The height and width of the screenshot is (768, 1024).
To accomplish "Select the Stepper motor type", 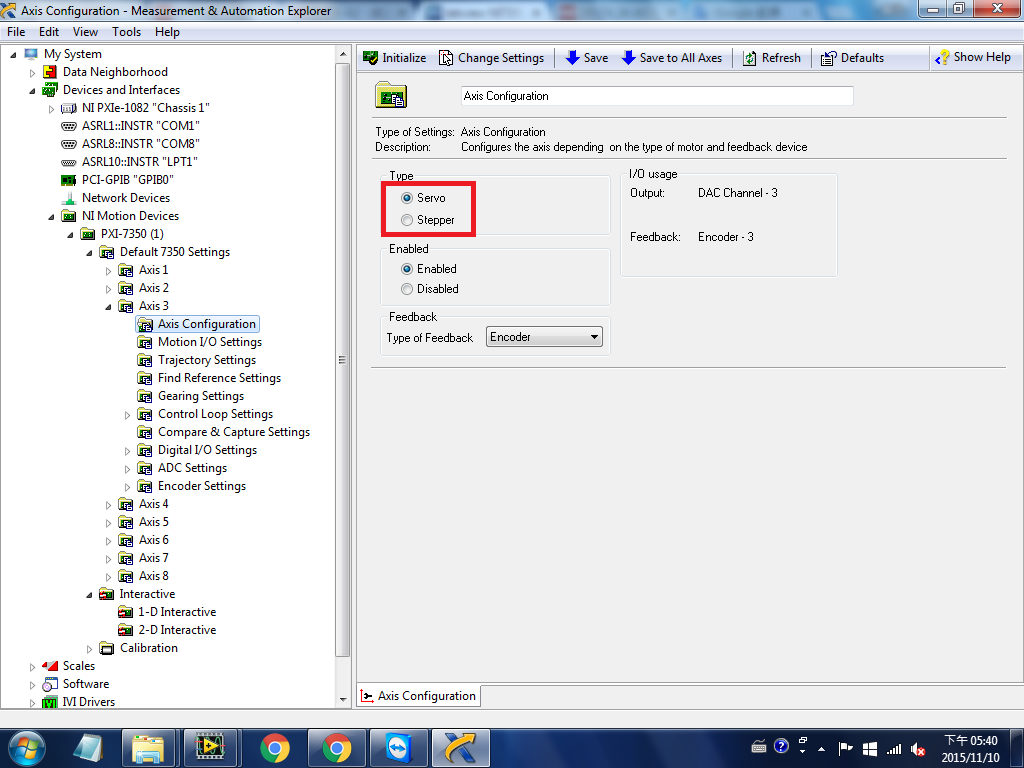I will [407, 220].
